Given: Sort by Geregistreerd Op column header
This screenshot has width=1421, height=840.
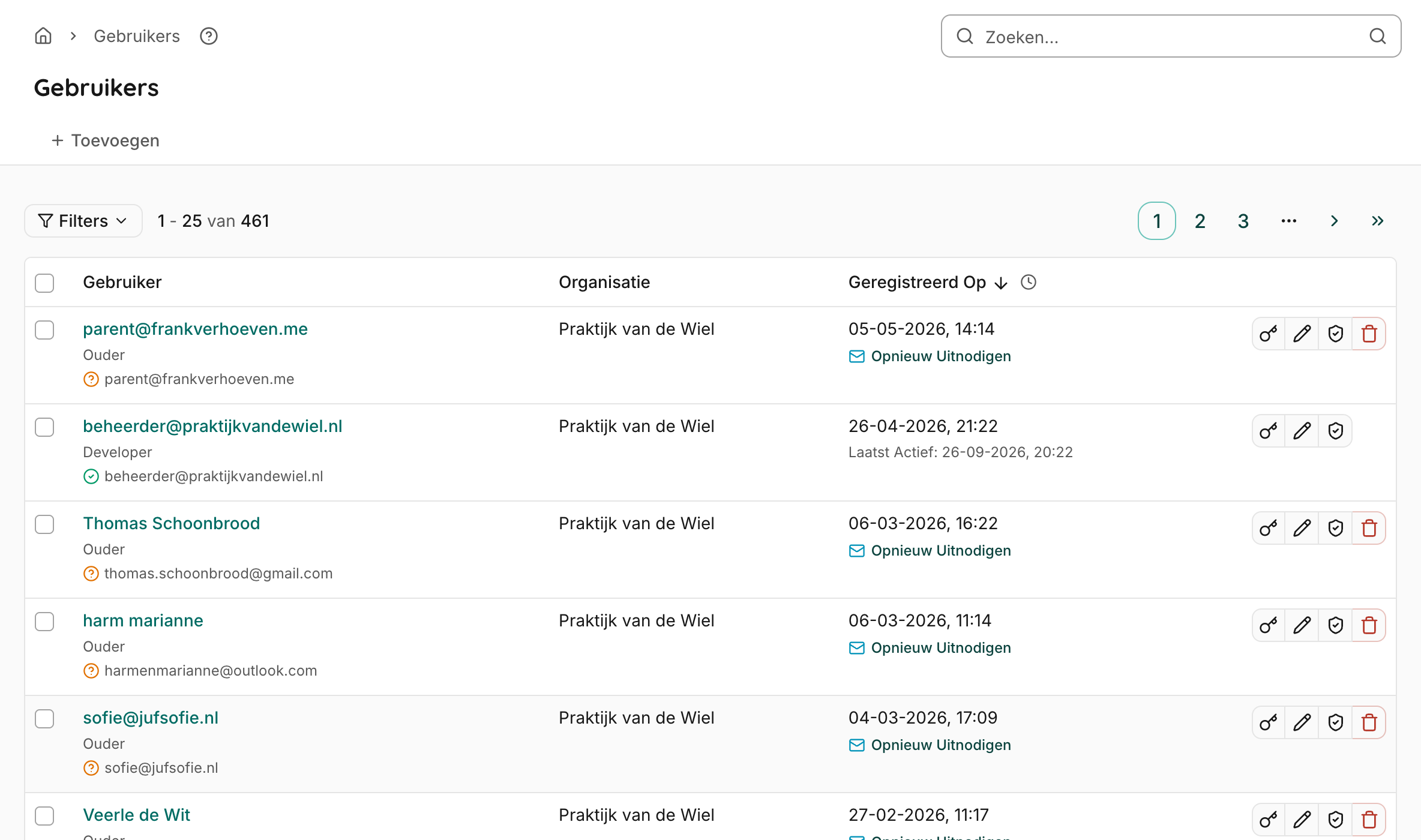Looking at the screenshot, I should click(928, 282).
